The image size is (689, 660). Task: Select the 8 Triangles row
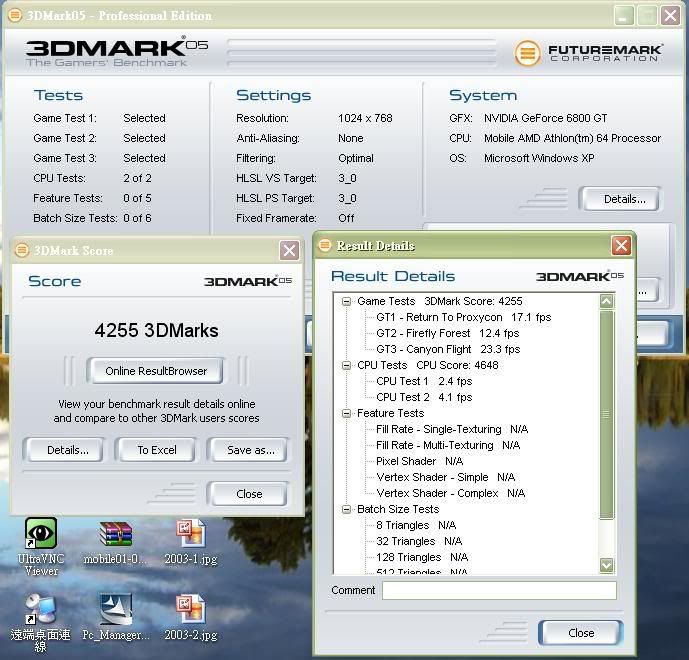416,525
